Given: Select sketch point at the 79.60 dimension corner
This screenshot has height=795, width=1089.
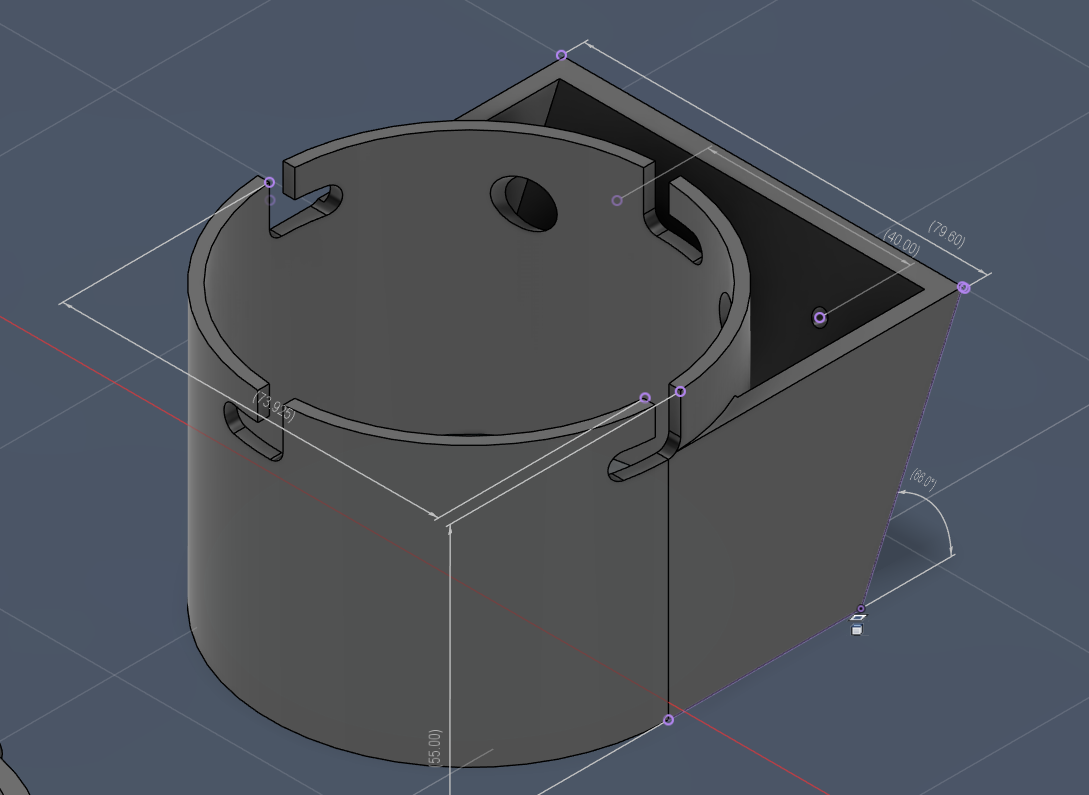Looking at the screenshot, I should [963, 287].
